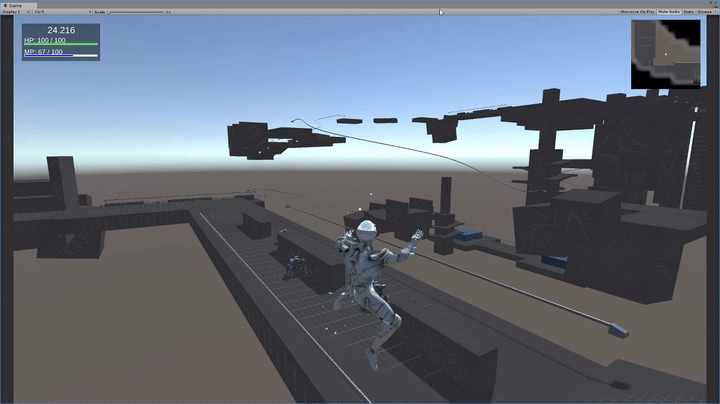Open the Display 1 dropdown
The image size is (720, 404).
pyautogui.click(x=14, y=12)
